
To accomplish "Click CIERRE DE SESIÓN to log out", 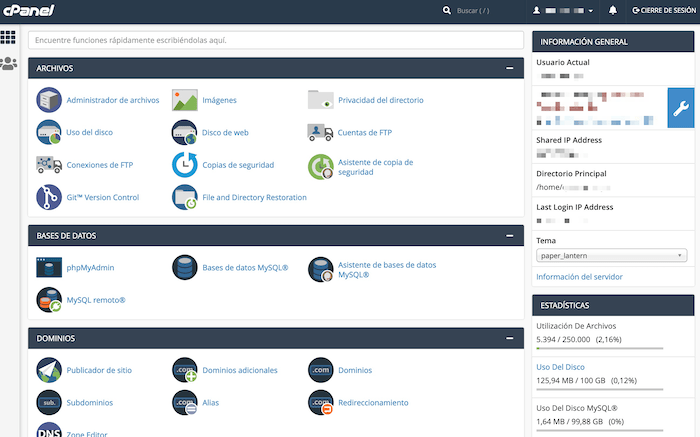I will tap(664, 10).
